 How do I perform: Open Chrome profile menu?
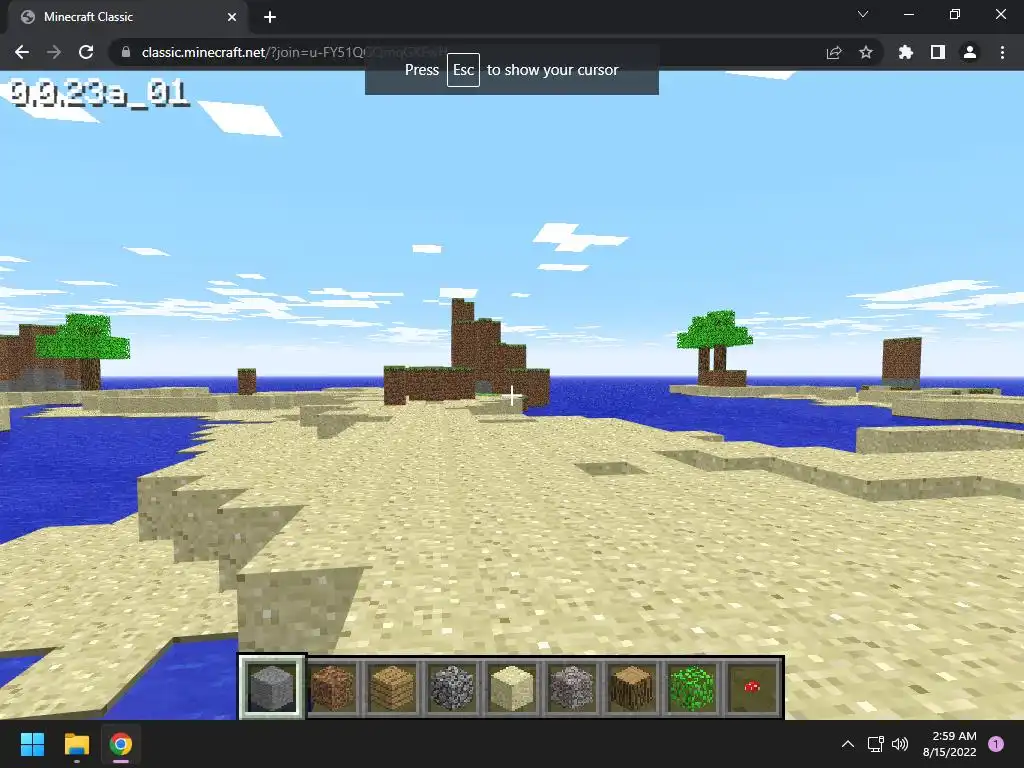tap(970, 52)
